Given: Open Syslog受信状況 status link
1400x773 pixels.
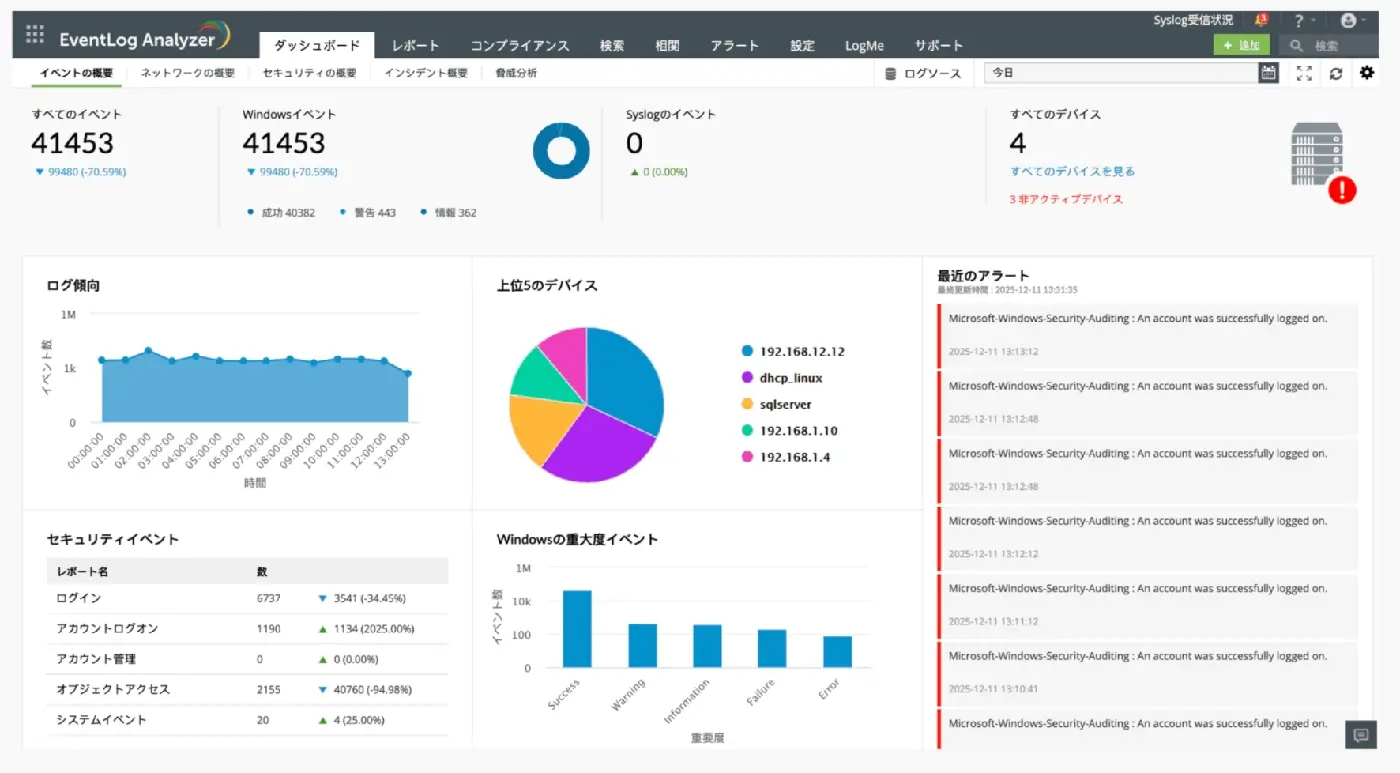Looking at the screenshot, I should point(1193,20).
